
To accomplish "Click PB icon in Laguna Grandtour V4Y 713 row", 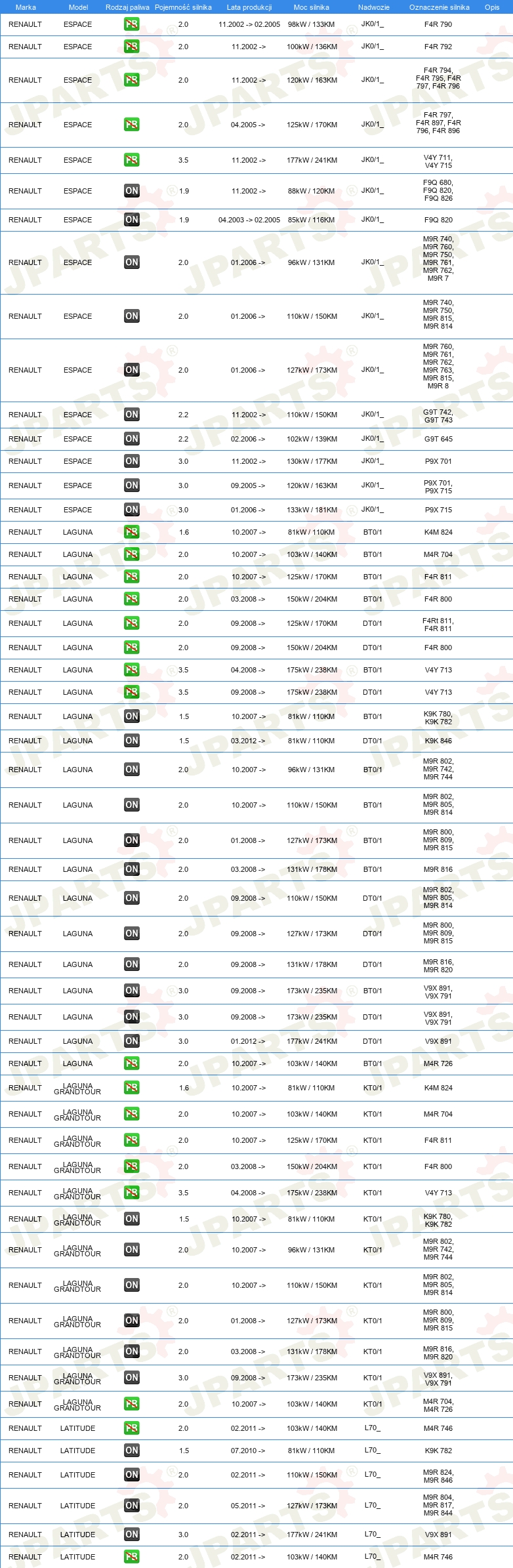I will [x=132, y=1193].
